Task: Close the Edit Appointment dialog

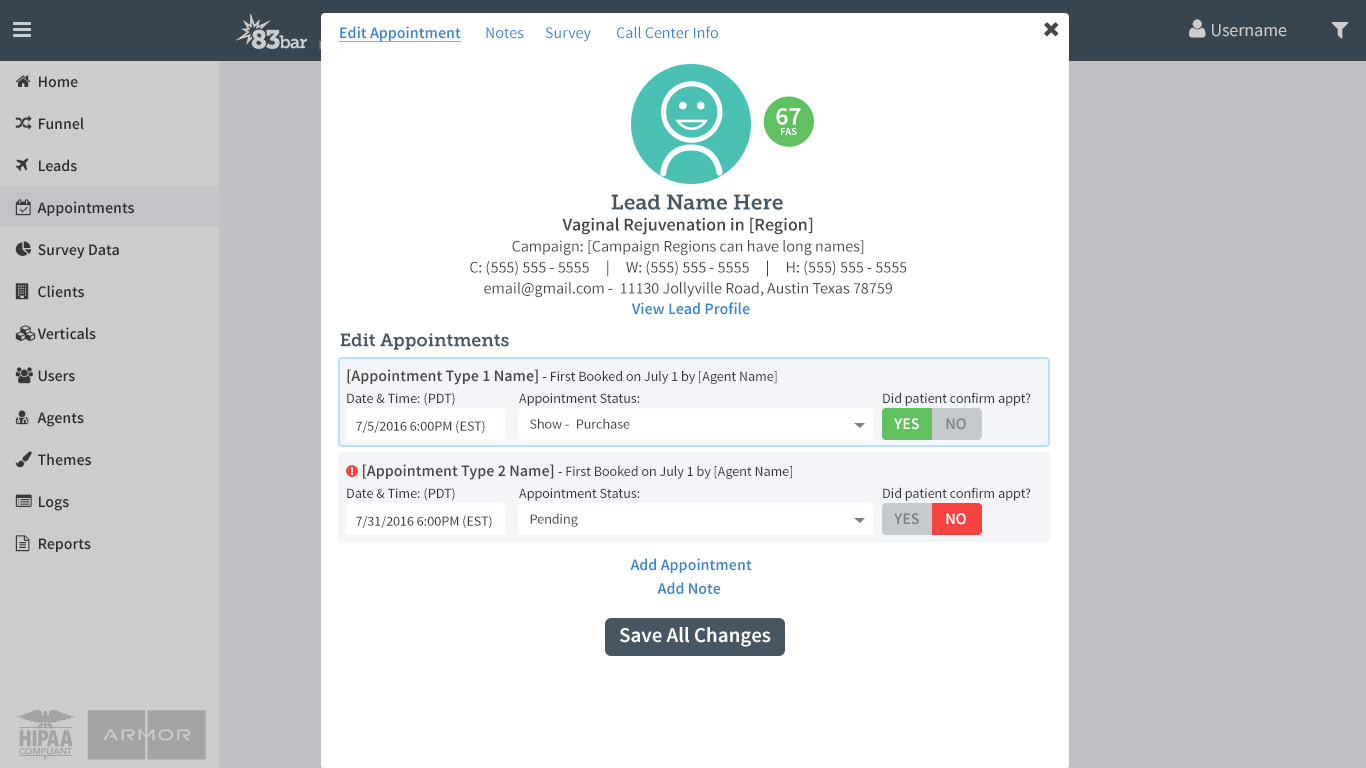Action: [1051, 29]
